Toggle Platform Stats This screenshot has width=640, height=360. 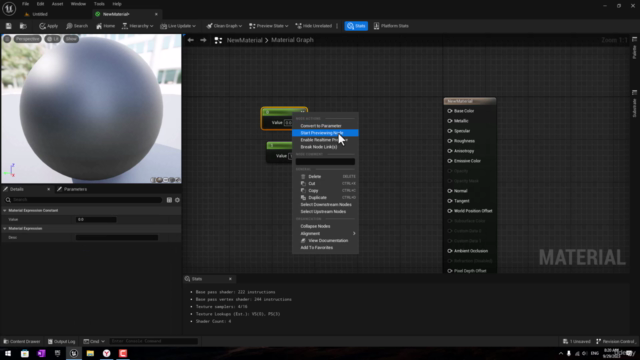click(391, 26)
